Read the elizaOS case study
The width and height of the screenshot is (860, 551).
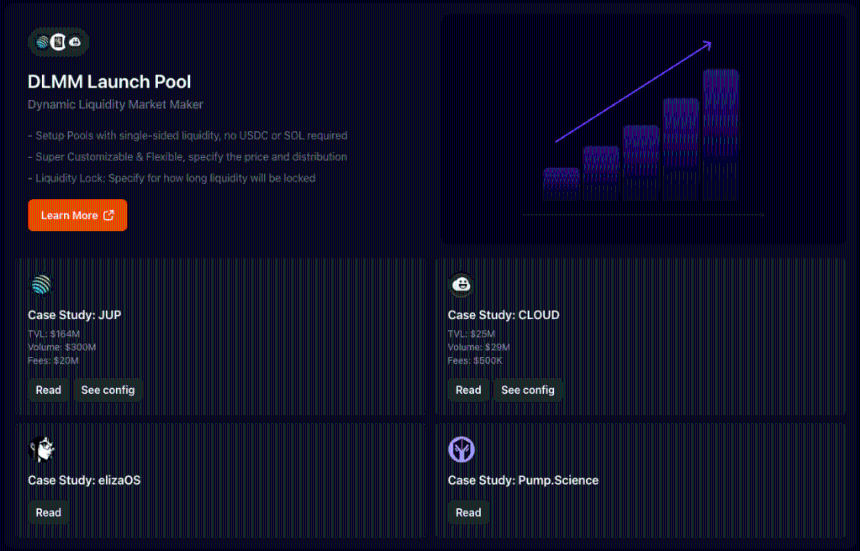[48, 512]
